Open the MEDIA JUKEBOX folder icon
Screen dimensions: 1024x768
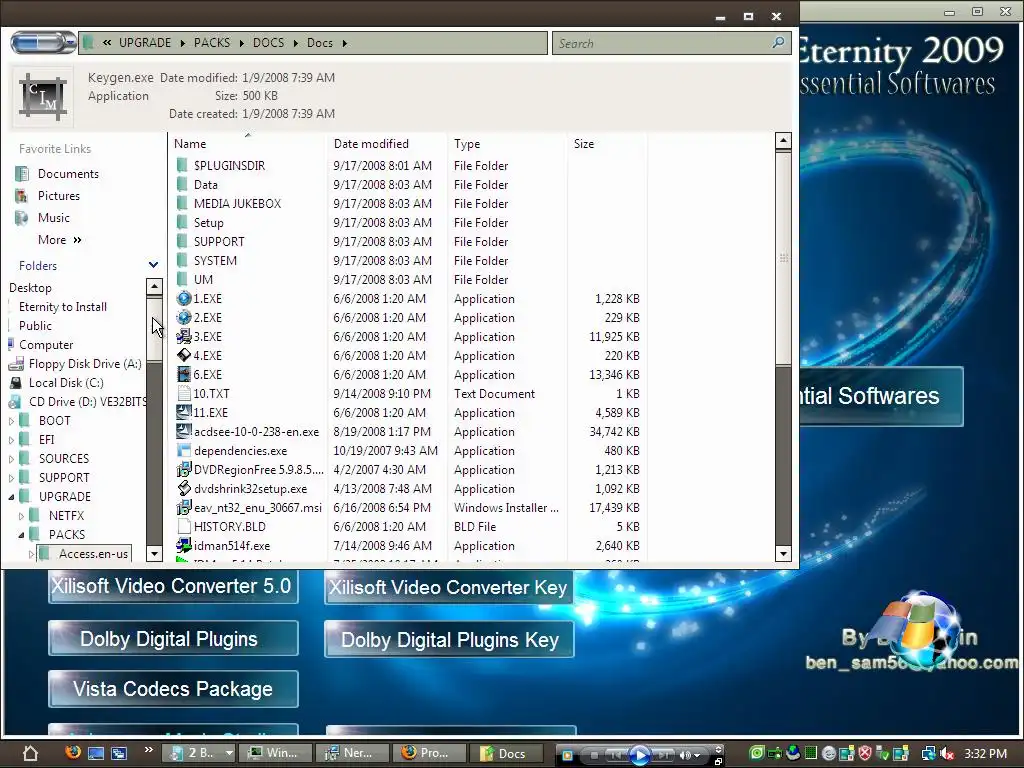(183, 203)
